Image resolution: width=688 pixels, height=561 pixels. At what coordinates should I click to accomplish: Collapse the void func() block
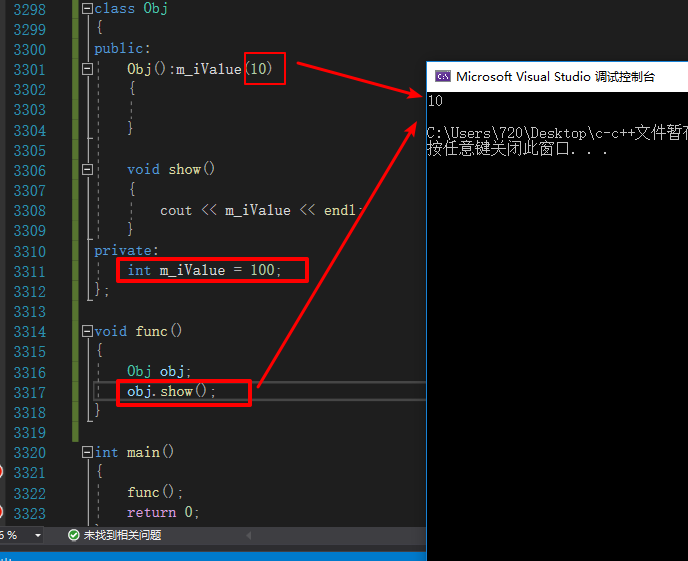(87, 331)
